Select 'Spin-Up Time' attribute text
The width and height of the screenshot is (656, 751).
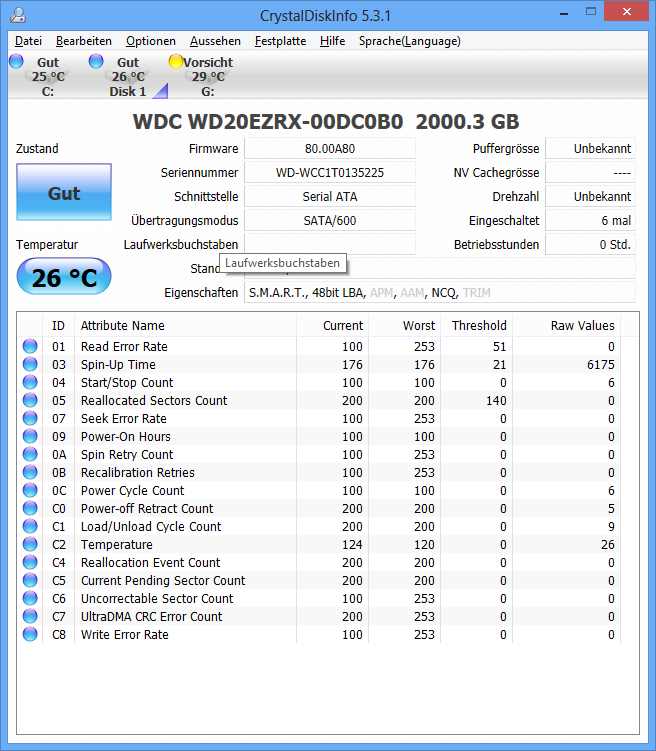(x=118, y=364)
